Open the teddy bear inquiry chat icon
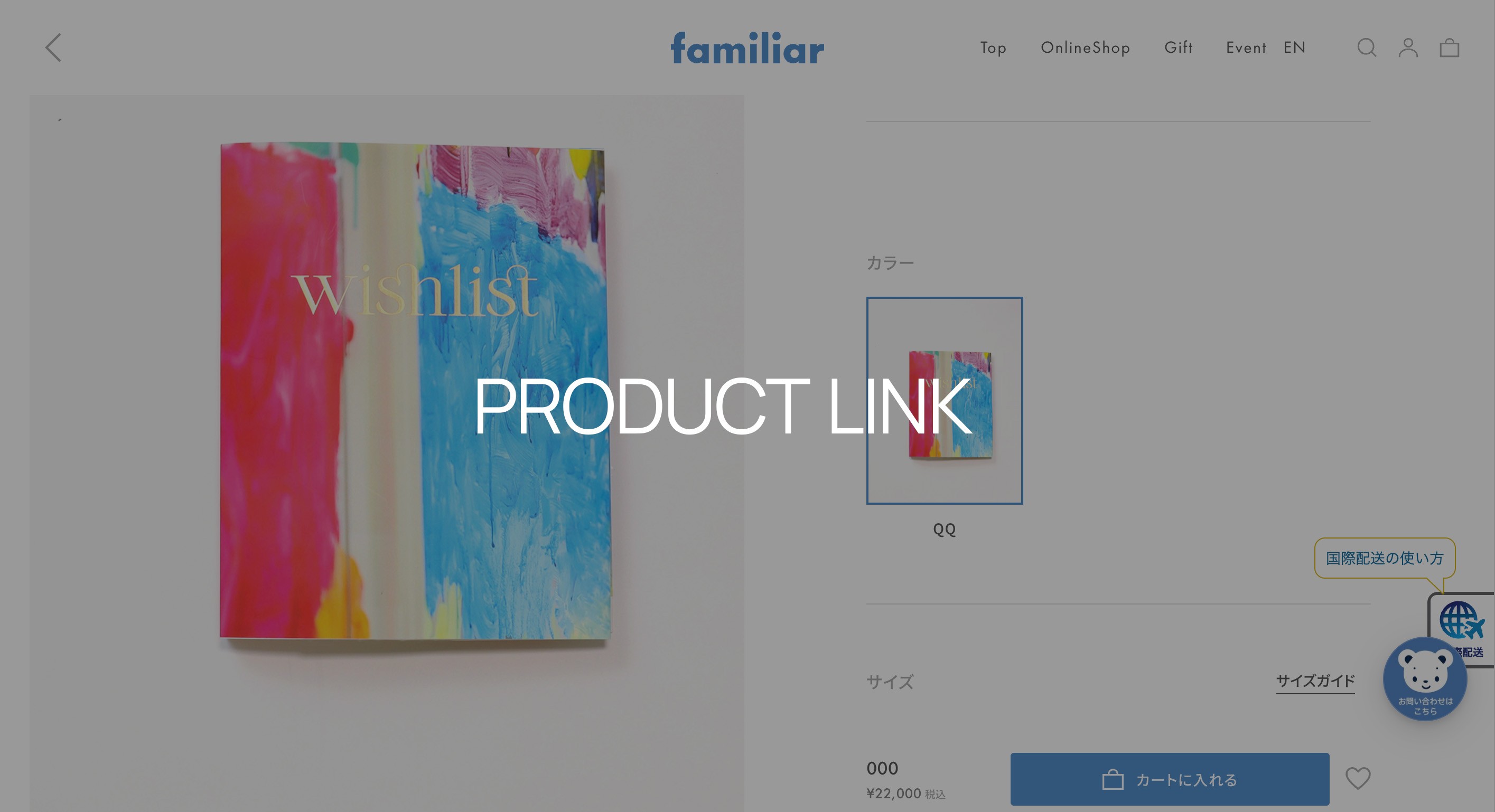This screenshot has height=812, width=1495. 1425,678
